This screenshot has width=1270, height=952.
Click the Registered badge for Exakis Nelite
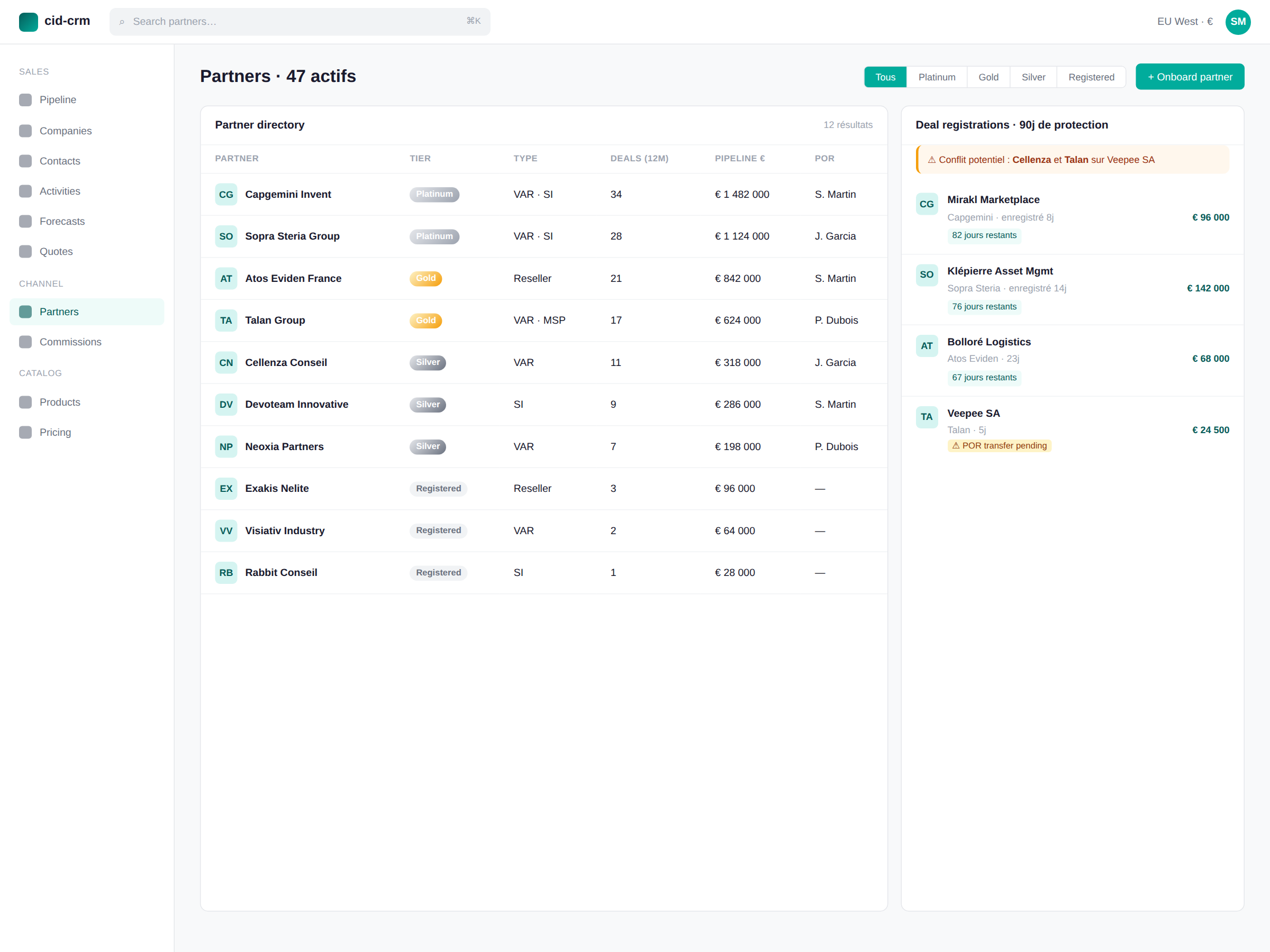click(438, 488)
